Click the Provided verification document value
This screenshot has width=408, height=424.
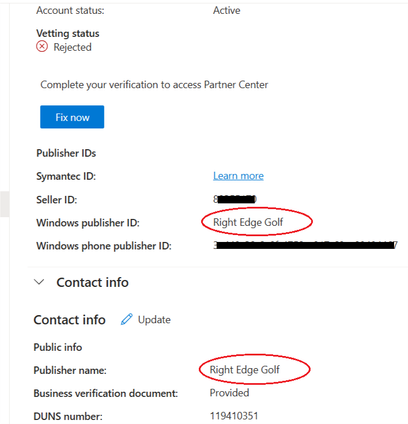[x=229, y=393]
